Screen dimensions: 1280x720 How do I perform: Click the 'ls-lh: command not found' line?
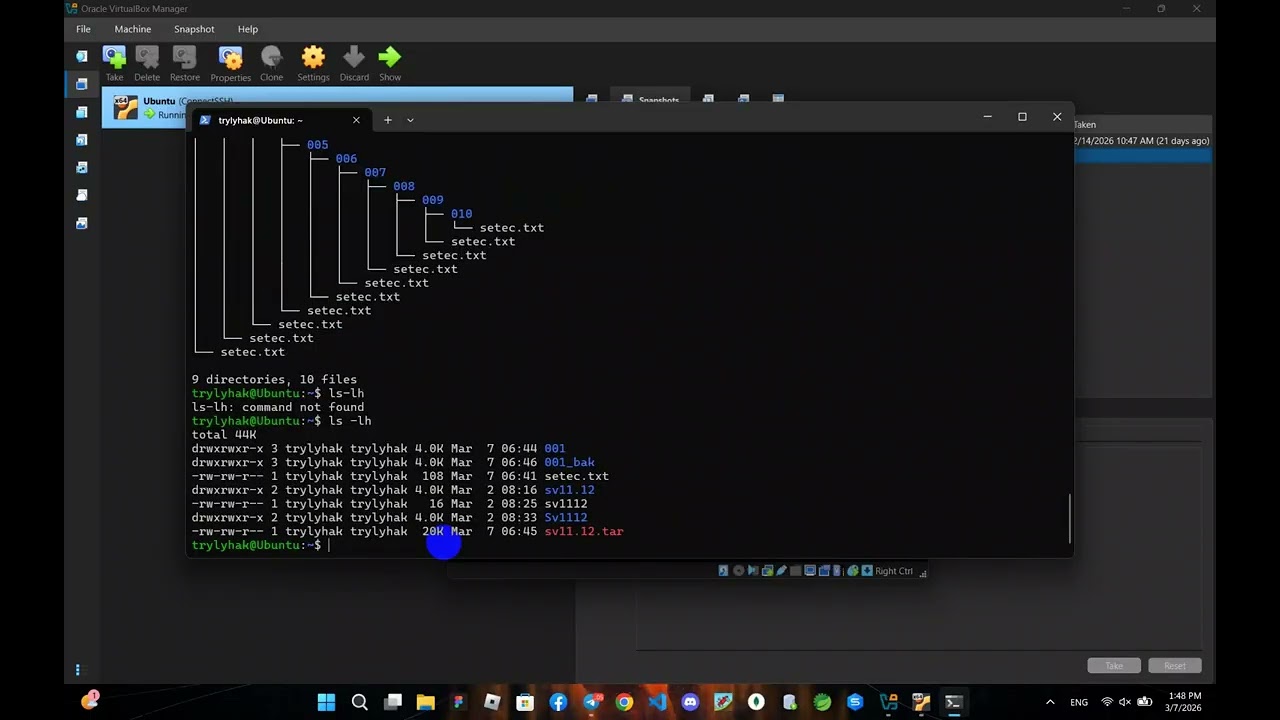tap(278, 407)
